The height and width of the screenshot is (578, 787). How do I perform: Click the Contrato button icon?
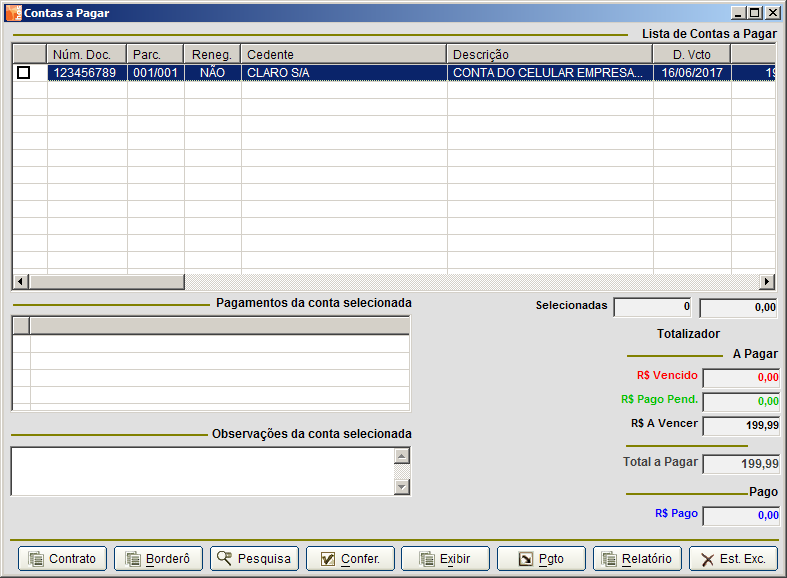37,559
